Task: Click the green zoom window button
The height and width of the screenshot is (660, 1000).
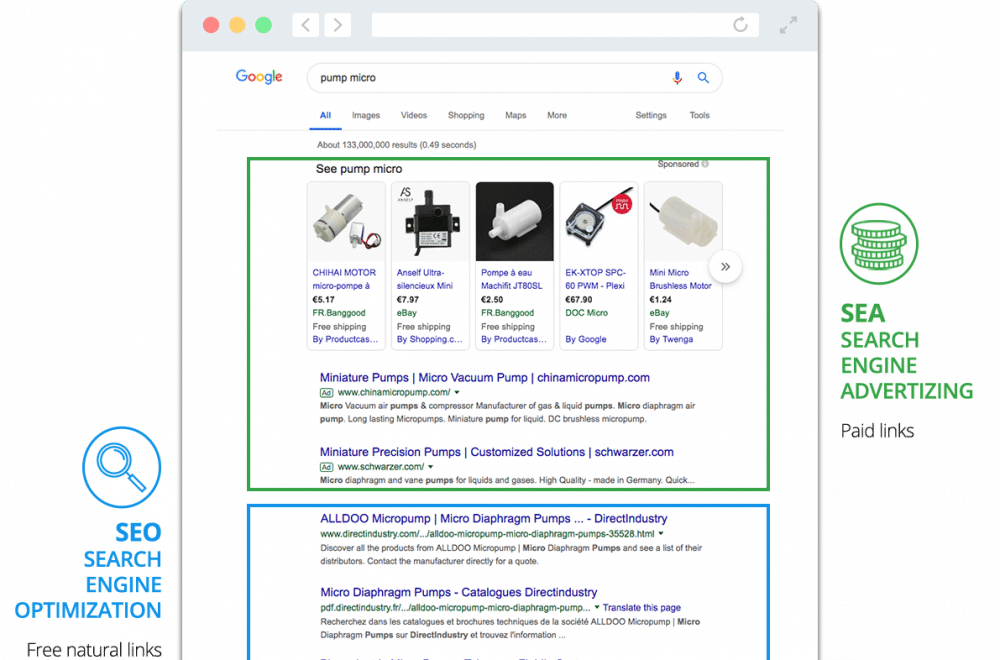Action: pyautogui.click(x=263, y=25)
